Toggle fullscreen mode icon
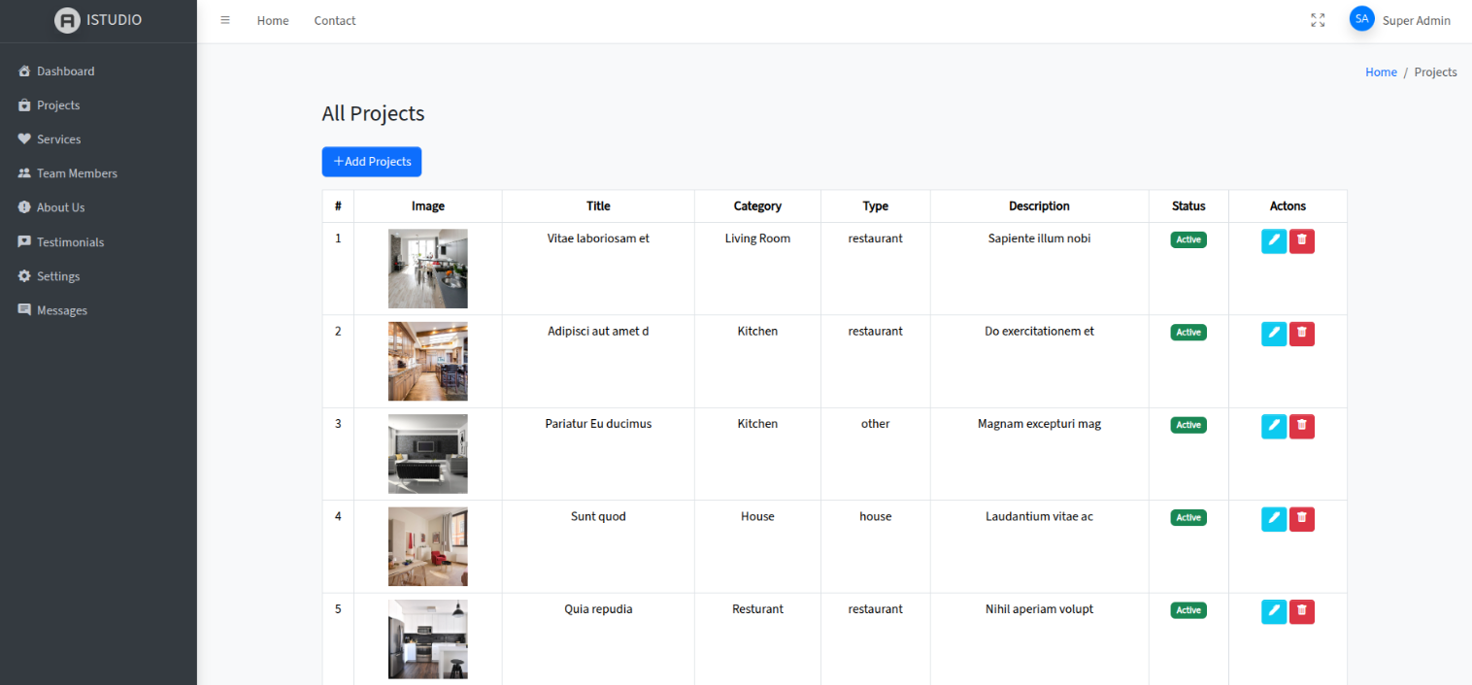 pos(1317,20)
